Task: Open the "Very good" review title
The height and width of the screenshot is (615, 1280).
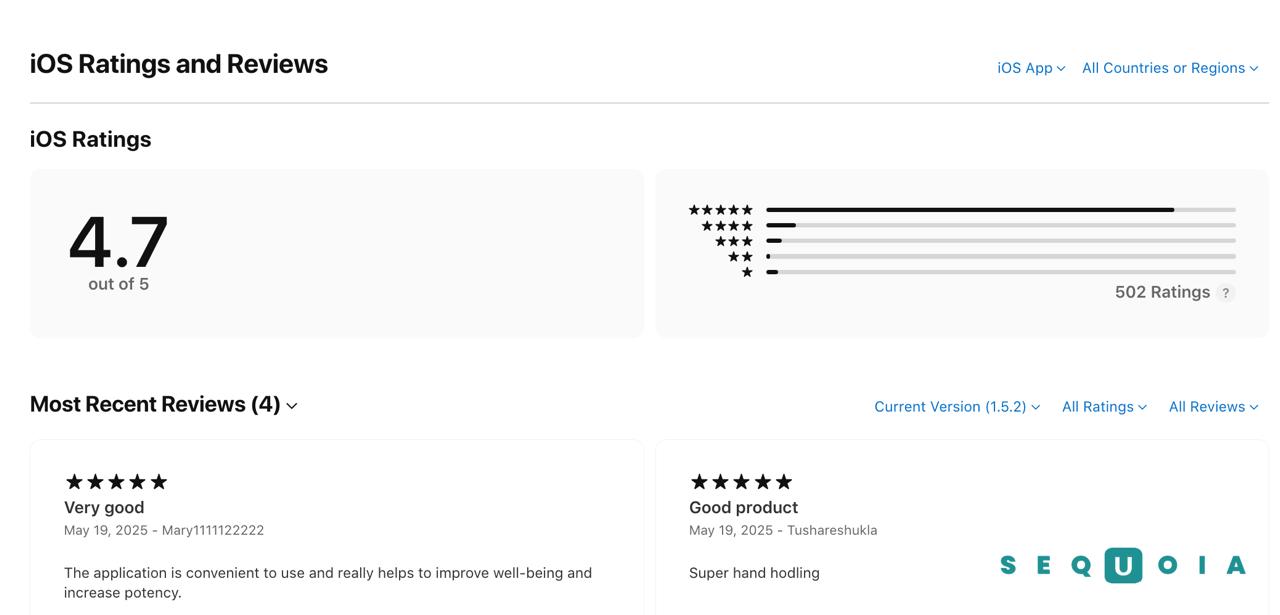Action: (104, 508)
